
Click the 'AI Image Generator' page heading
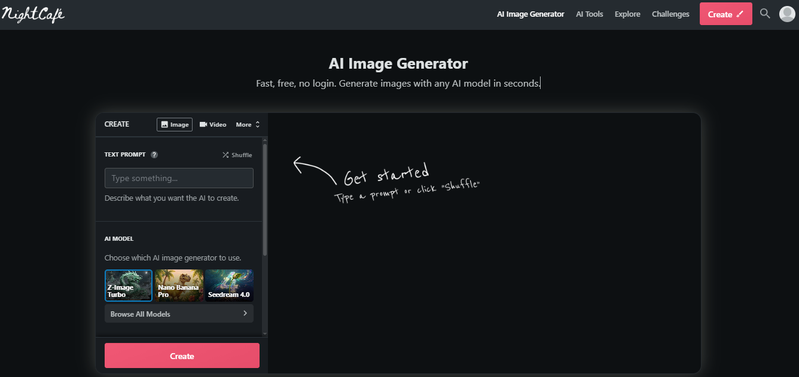tap(398, 64)
